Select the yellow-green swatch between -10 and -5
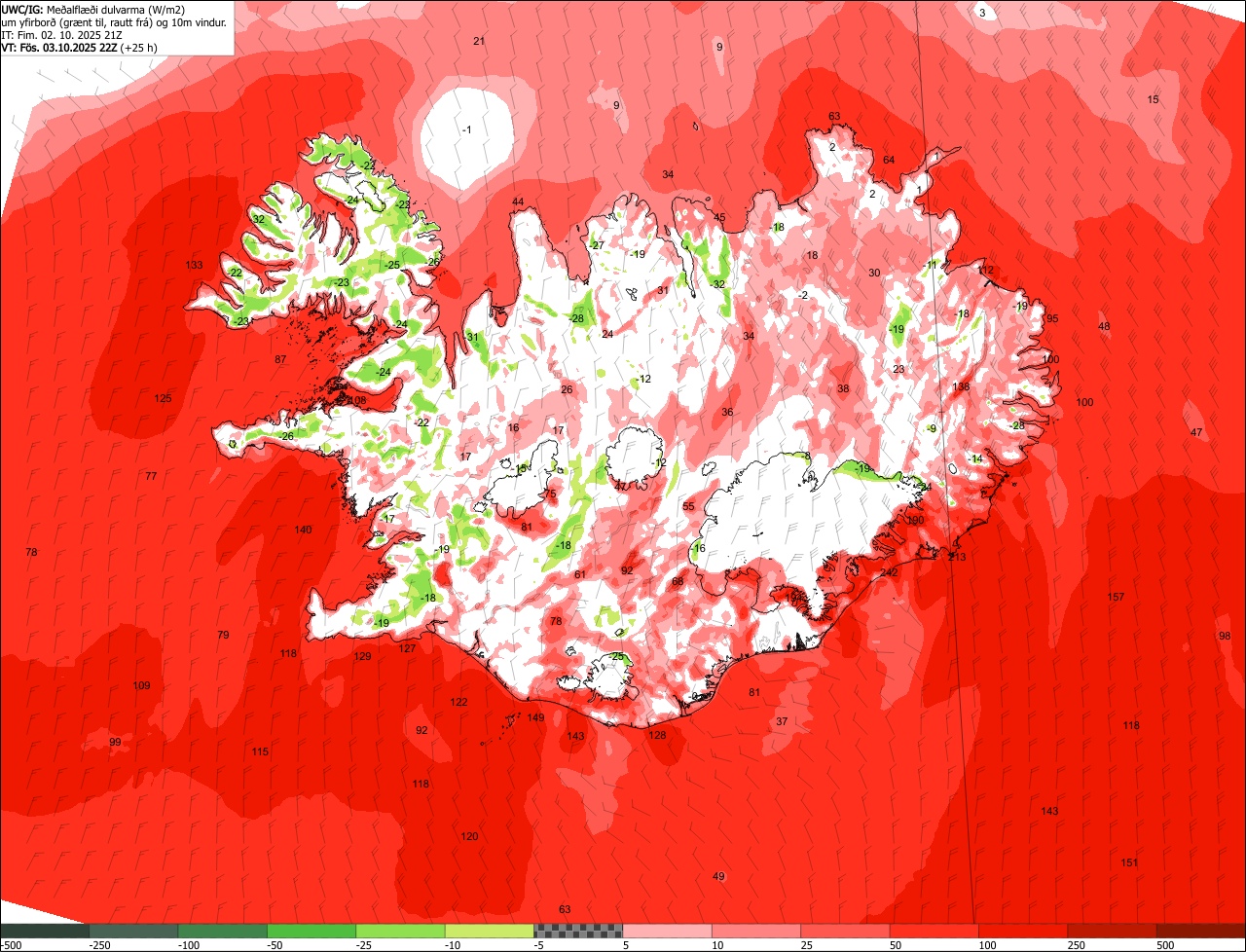The width and height of the screenshot is (1246, 952). pos(490,931)
